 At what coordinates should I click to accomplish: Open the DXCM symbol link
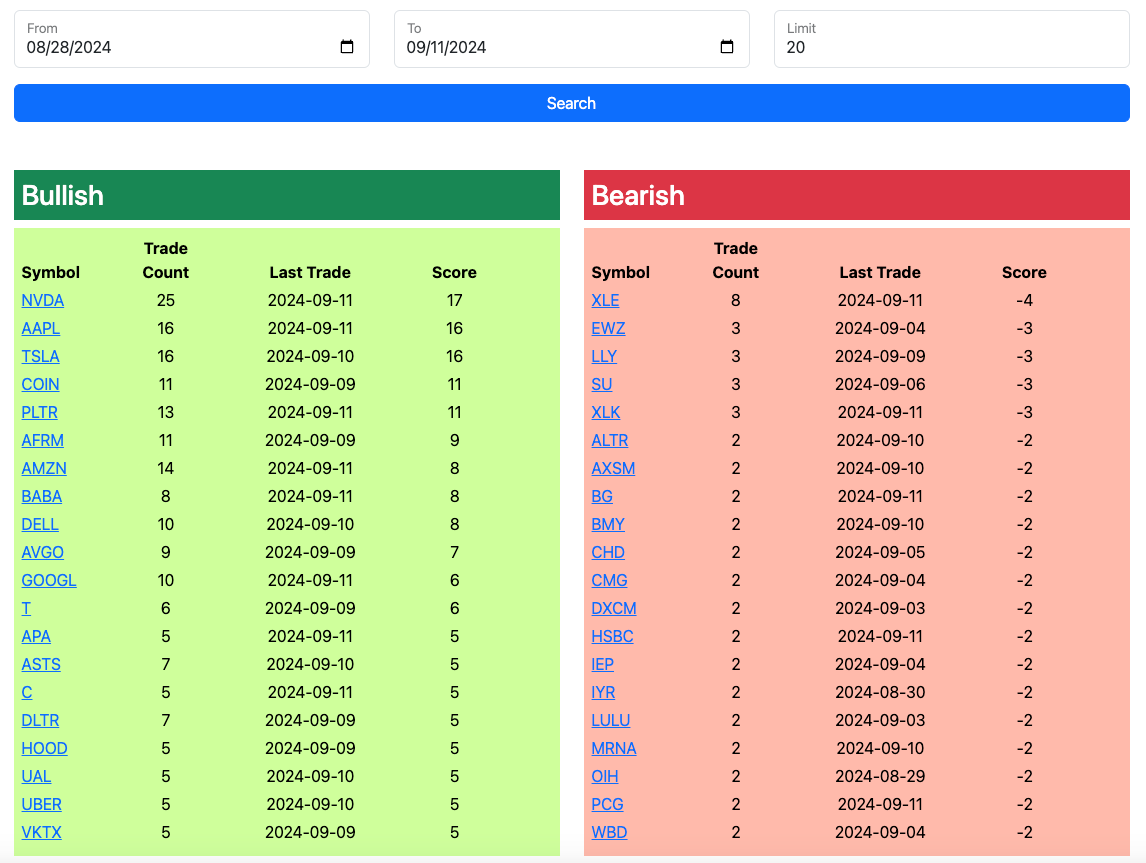pos(614,609)
